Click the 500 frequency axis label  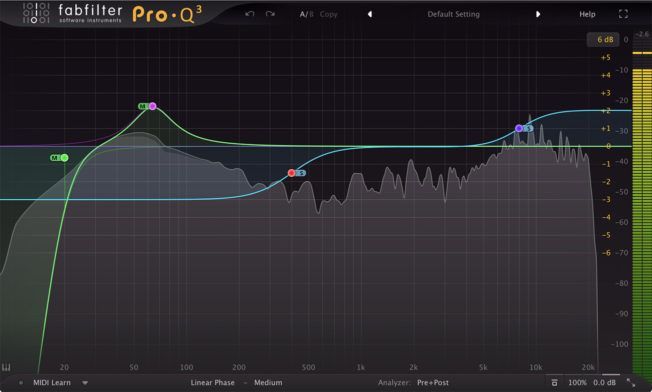[x=308, y=367]
